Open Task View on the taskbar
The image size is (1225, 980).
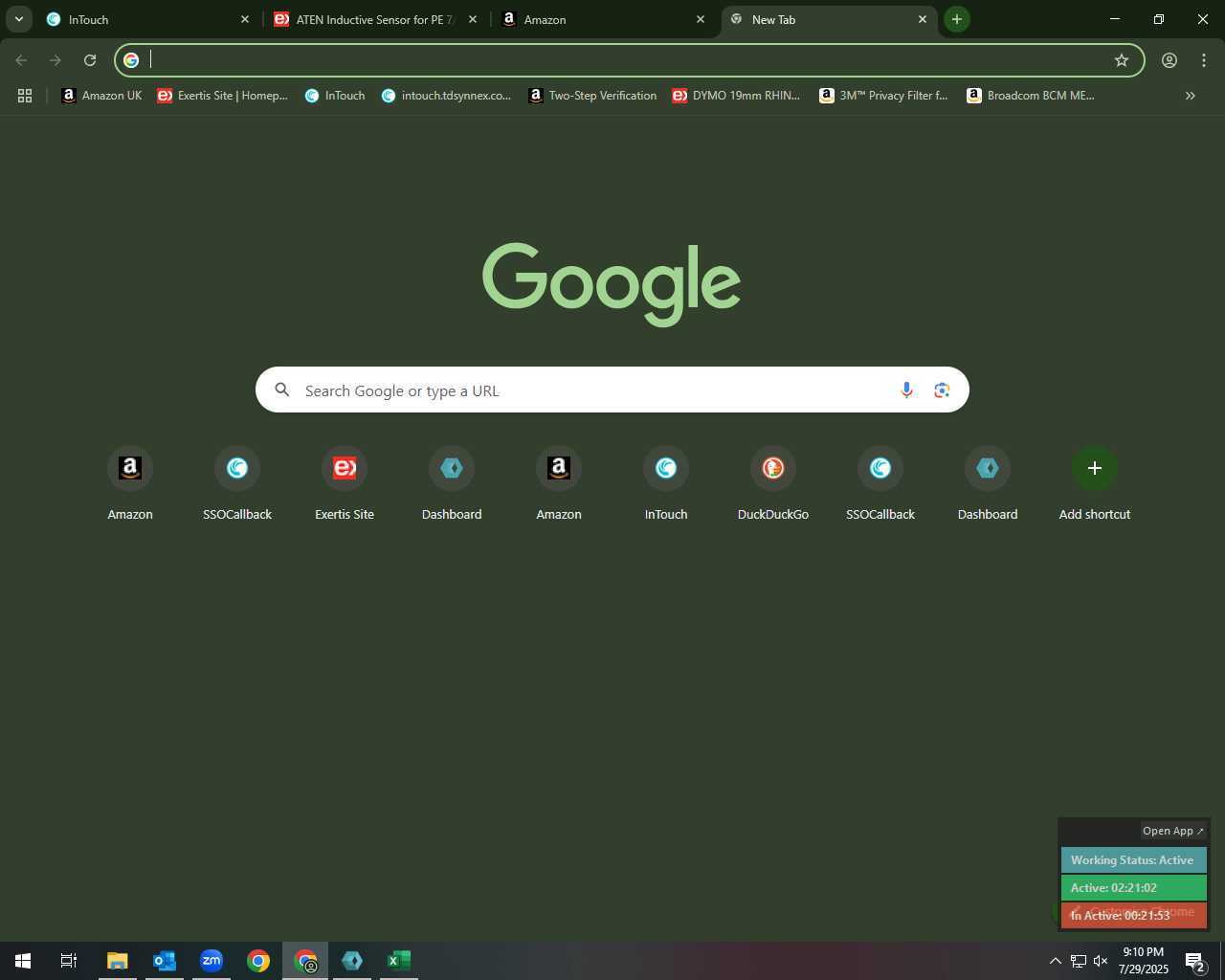pos(69,961)
